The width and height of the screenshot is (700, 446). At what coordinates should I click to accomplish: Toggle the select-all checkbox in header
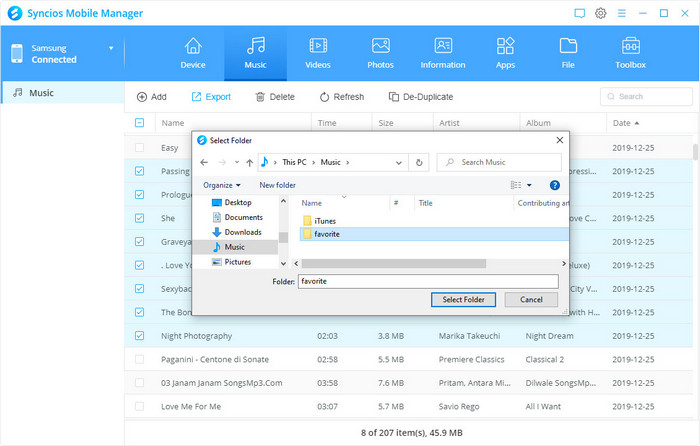point(139,122)
